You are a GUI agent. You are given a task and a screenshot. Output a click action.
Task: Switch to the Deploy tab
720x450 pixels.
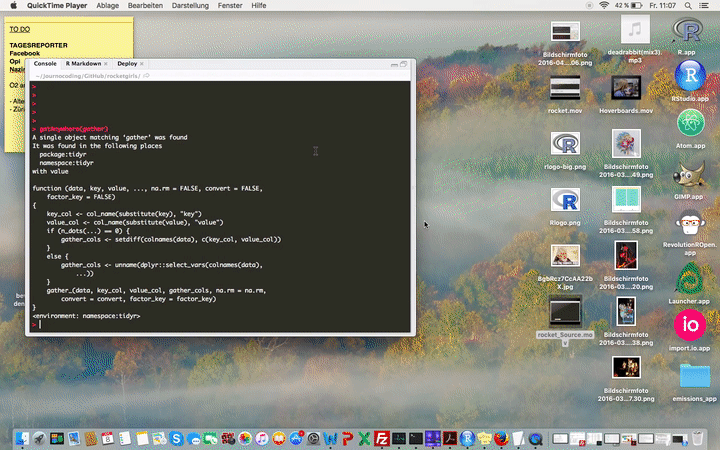pyautogui.click(x=127, y=63)
